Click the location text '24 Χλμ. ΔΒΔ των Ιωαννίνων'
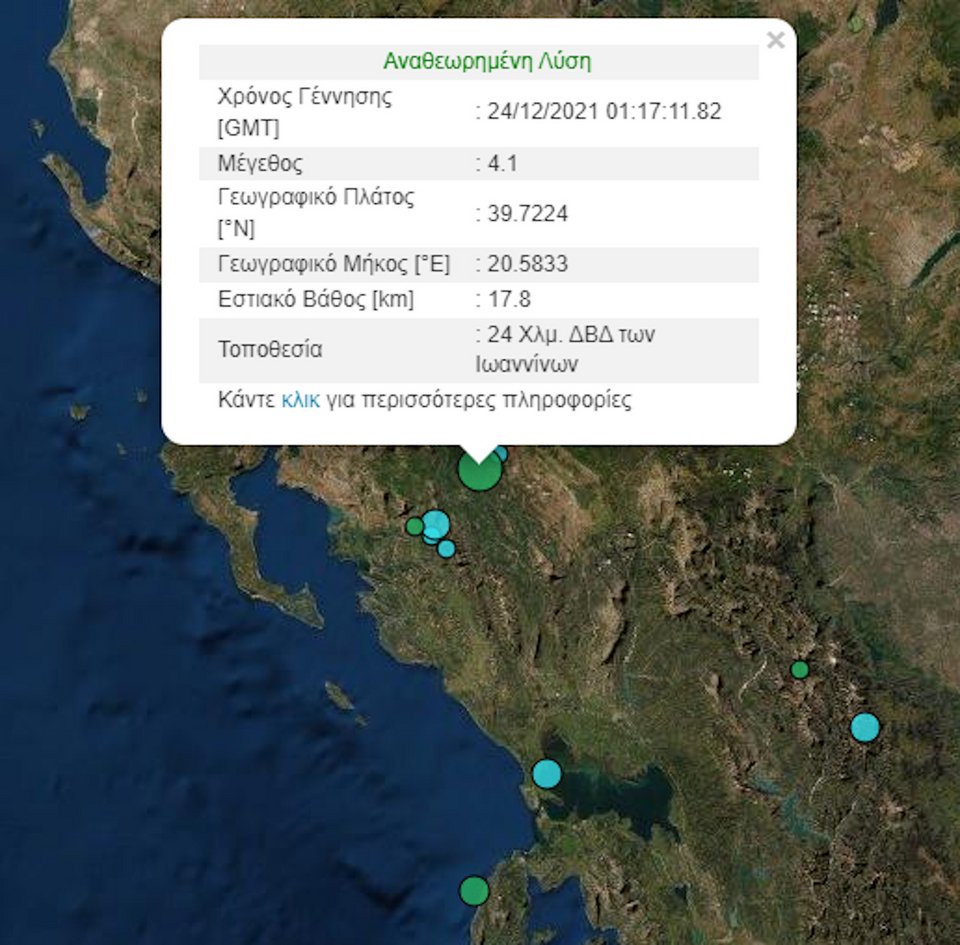960x945 pixels. [565, 349]
